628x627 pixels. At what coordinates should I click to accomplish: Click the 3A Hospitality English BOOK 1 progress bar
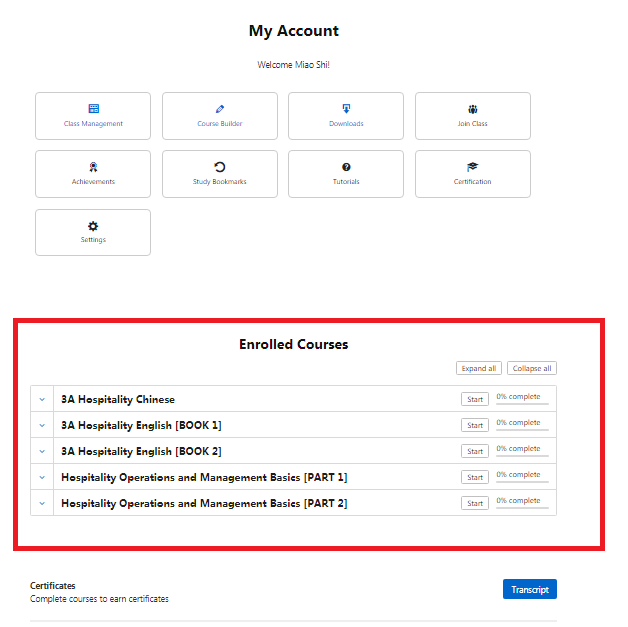522,430
